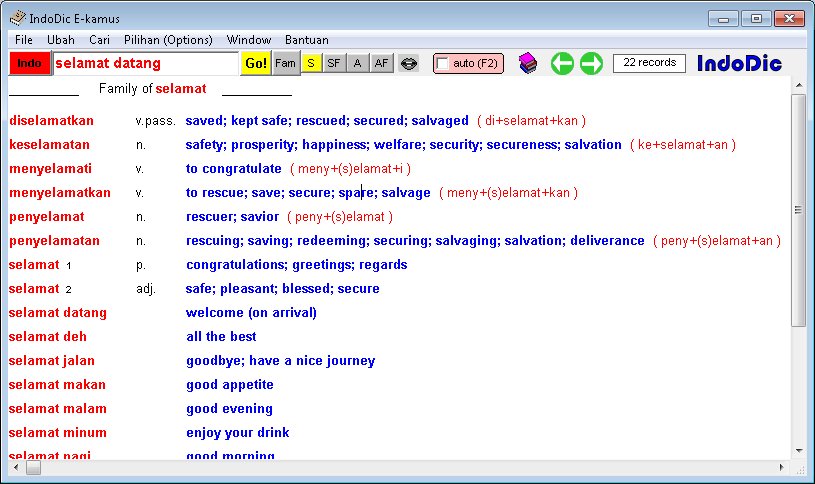Click the '22 records' counter field
This screenshot has height=484, width=815.
(649, 63)
